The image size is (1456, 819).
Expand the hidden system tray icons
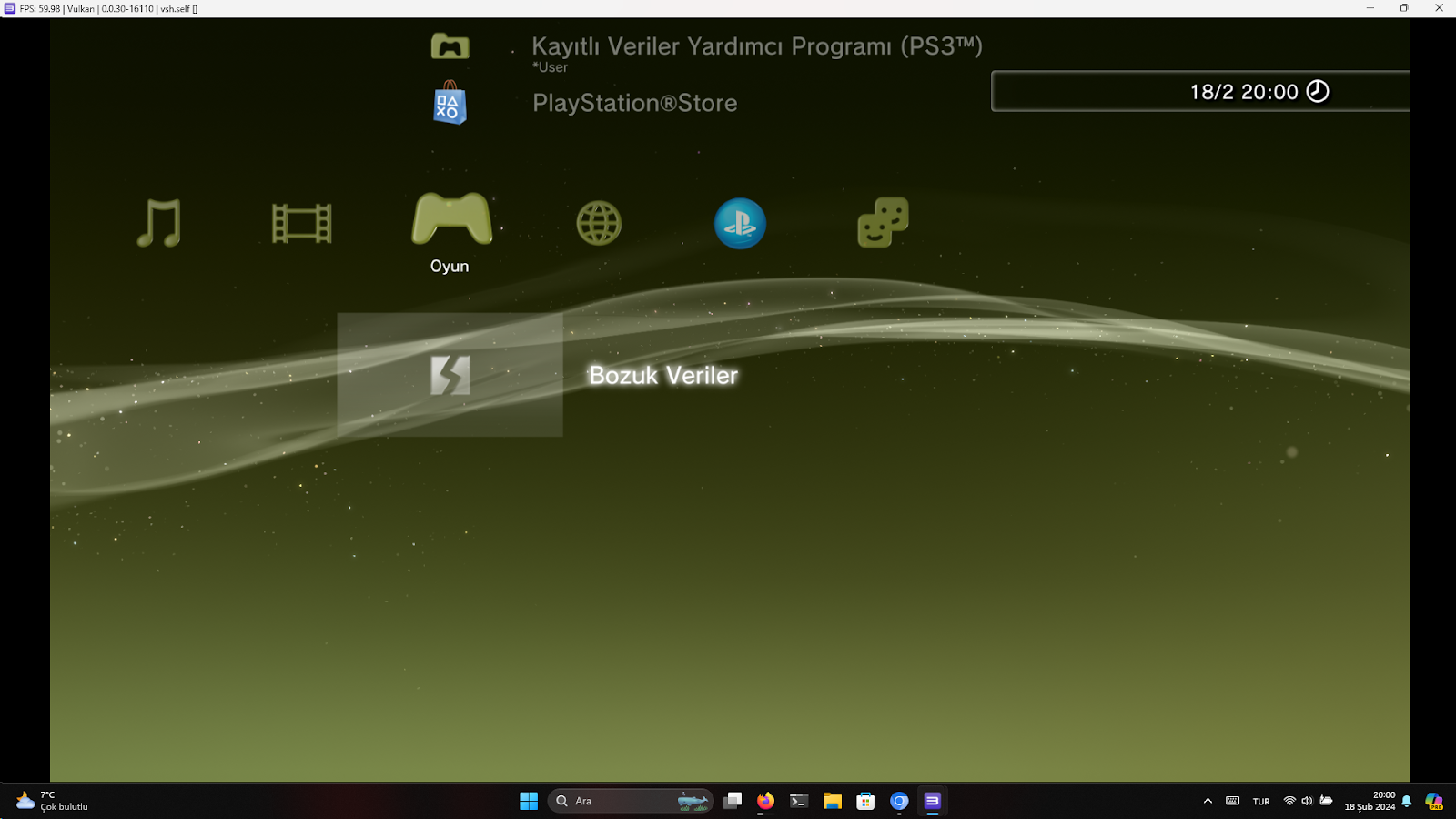pos(1208,801)
